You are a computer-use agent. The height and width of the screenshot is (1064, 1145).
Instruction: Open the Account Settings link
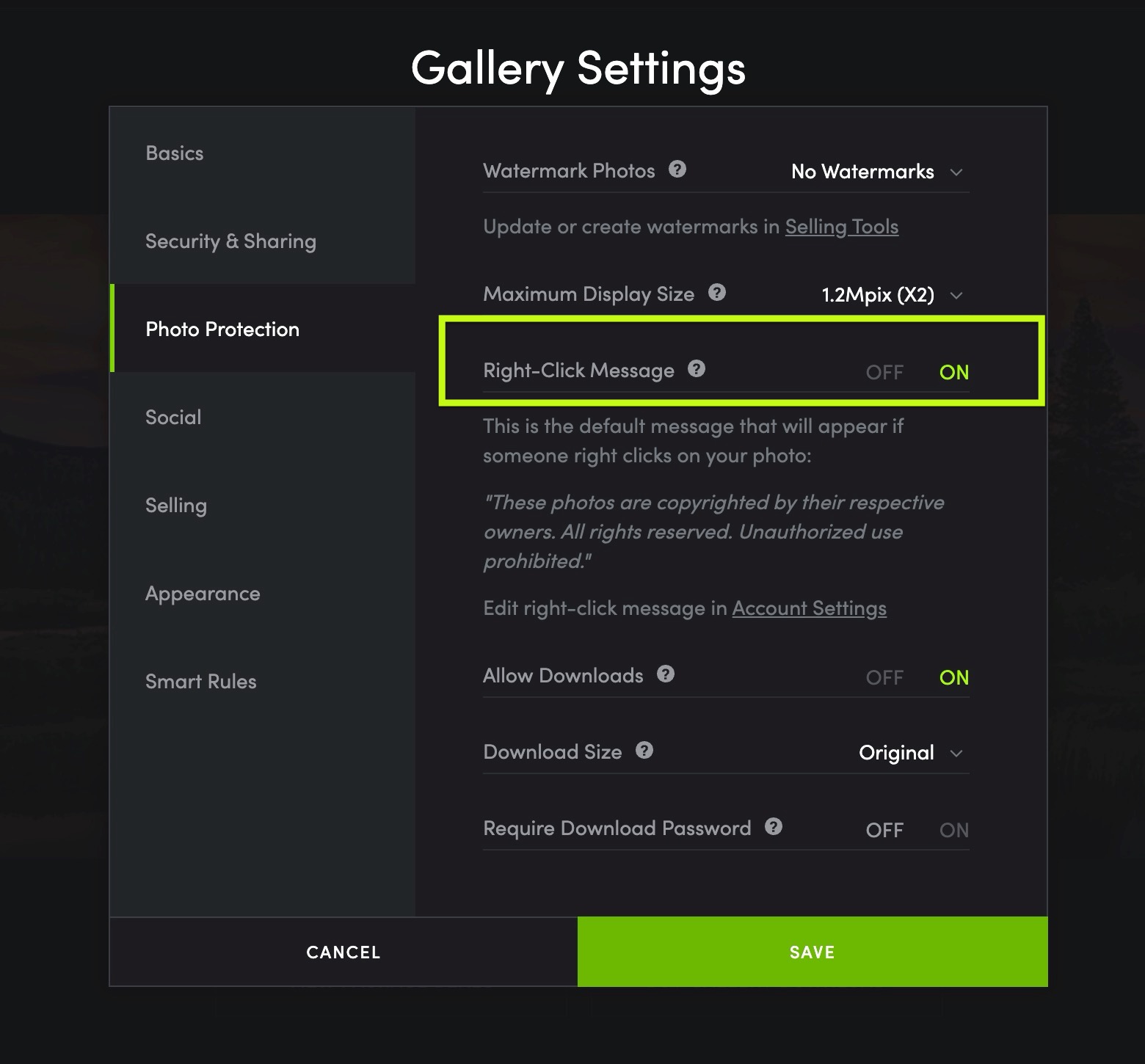(809, 608)
